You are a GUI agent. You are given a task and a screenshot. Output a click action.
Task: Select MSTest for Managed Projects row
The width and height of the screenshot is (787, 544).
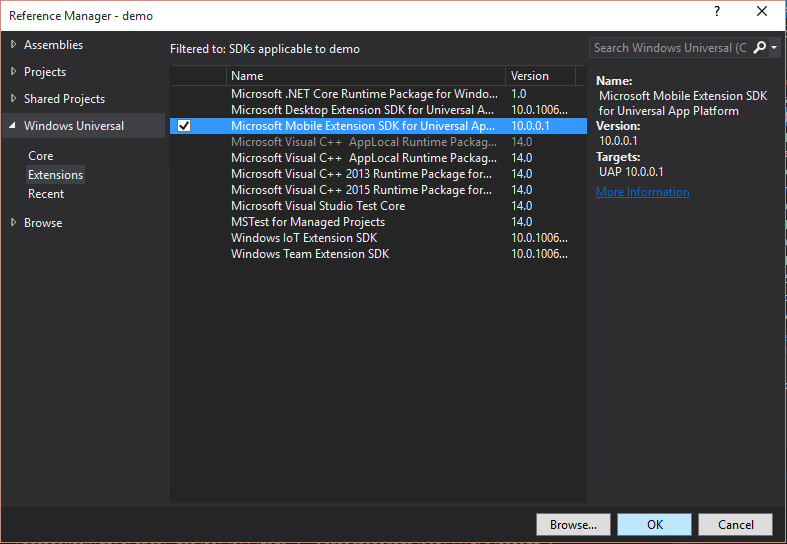[378, 222]
